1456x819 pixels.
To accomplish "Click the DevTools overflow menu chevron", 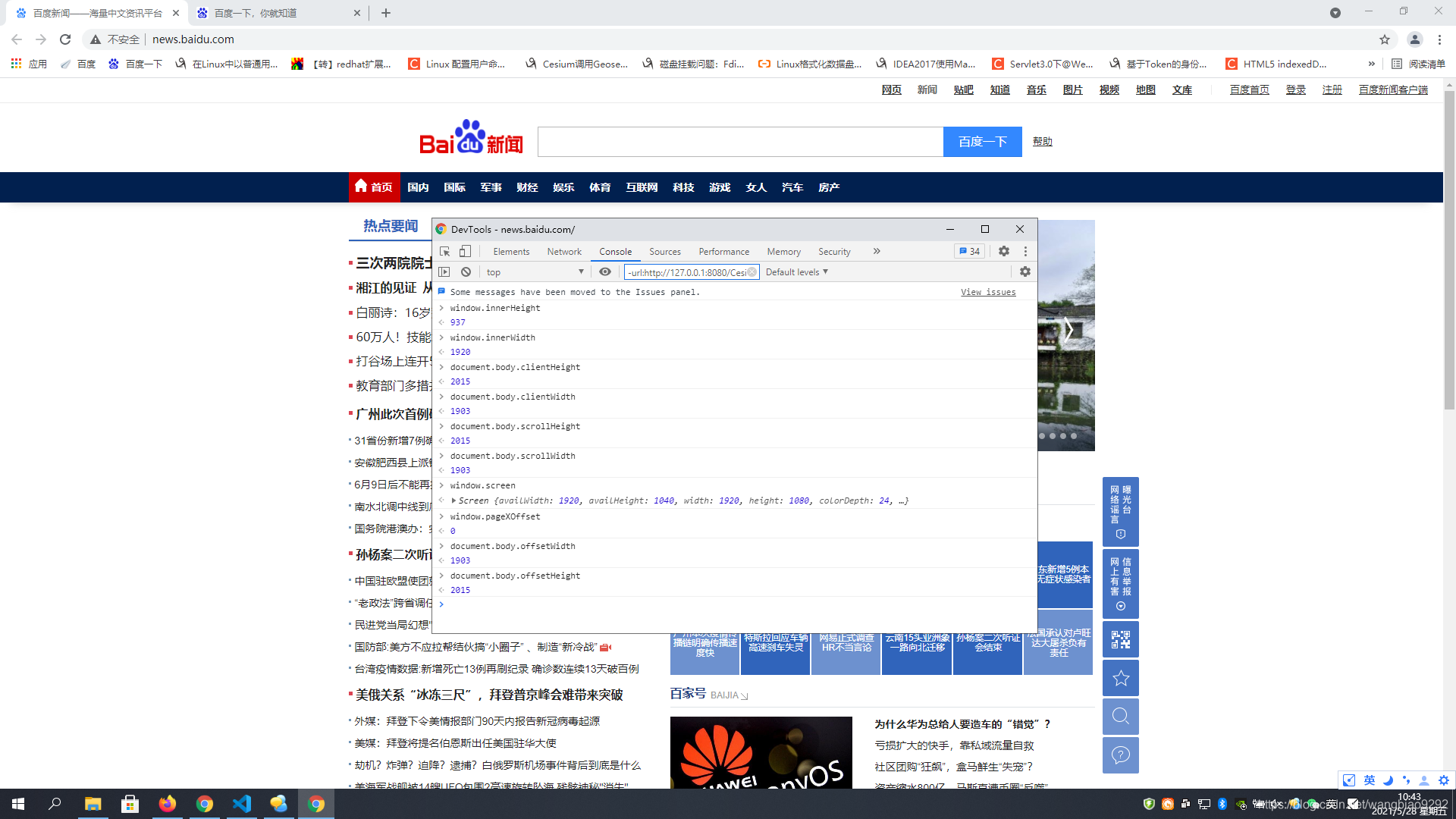I will pyautogui.click(x=876, y=251).
